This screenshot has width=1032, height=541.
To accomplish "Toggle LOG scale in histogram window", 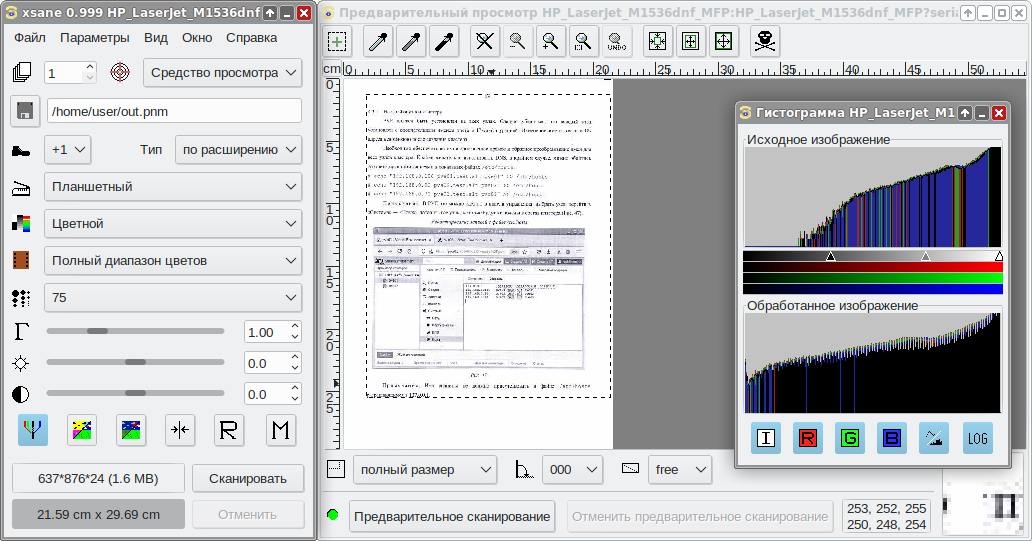I will (x=977, y=438).
